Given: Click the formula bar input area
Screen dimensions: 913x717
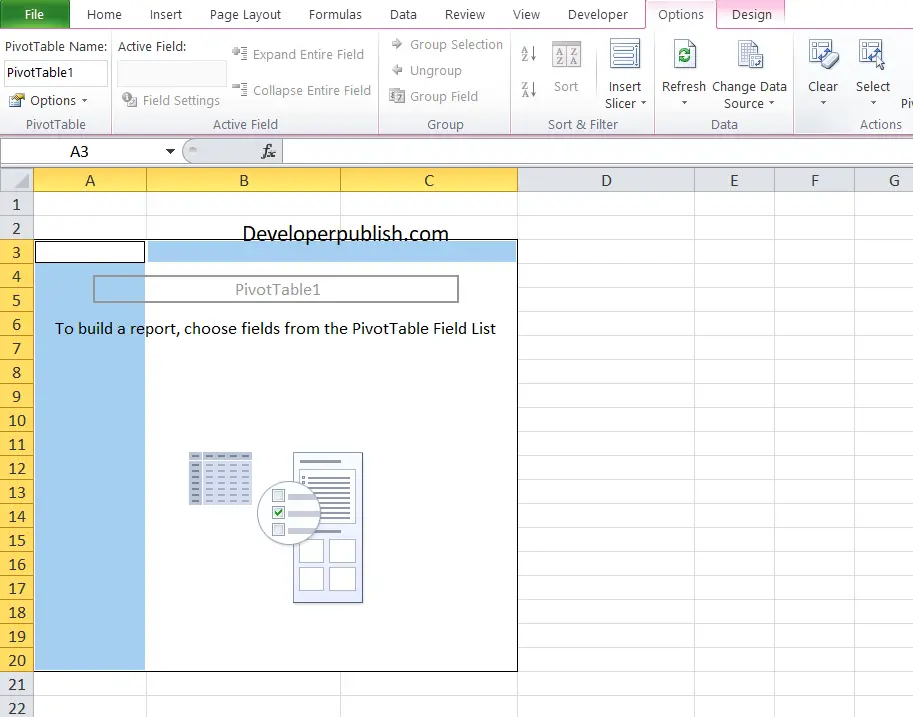Looking at the screenshot, I should pyautogui.click(x=597, y=151).
